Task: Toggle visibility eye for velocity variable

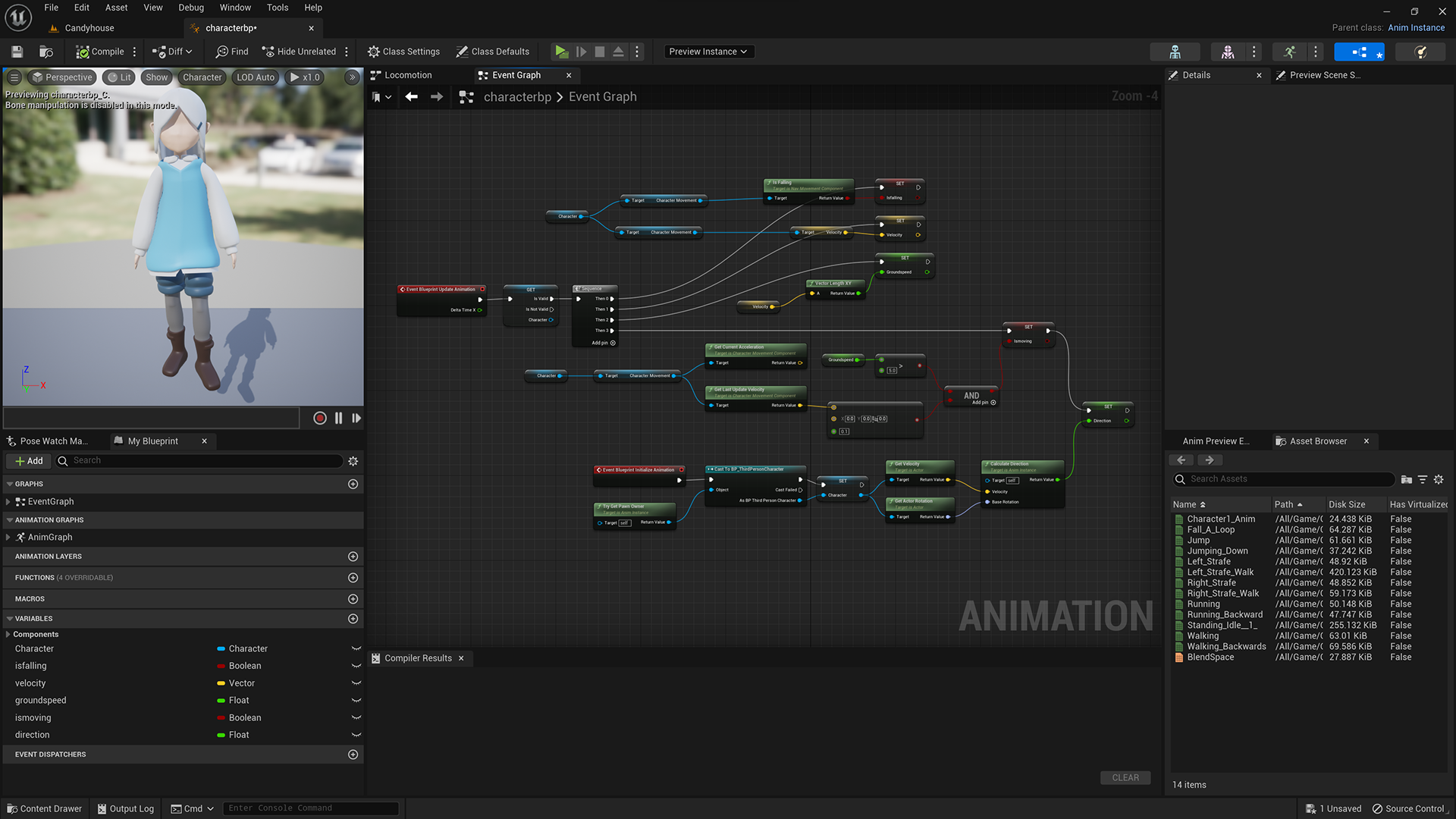Action: click(356, 684)
